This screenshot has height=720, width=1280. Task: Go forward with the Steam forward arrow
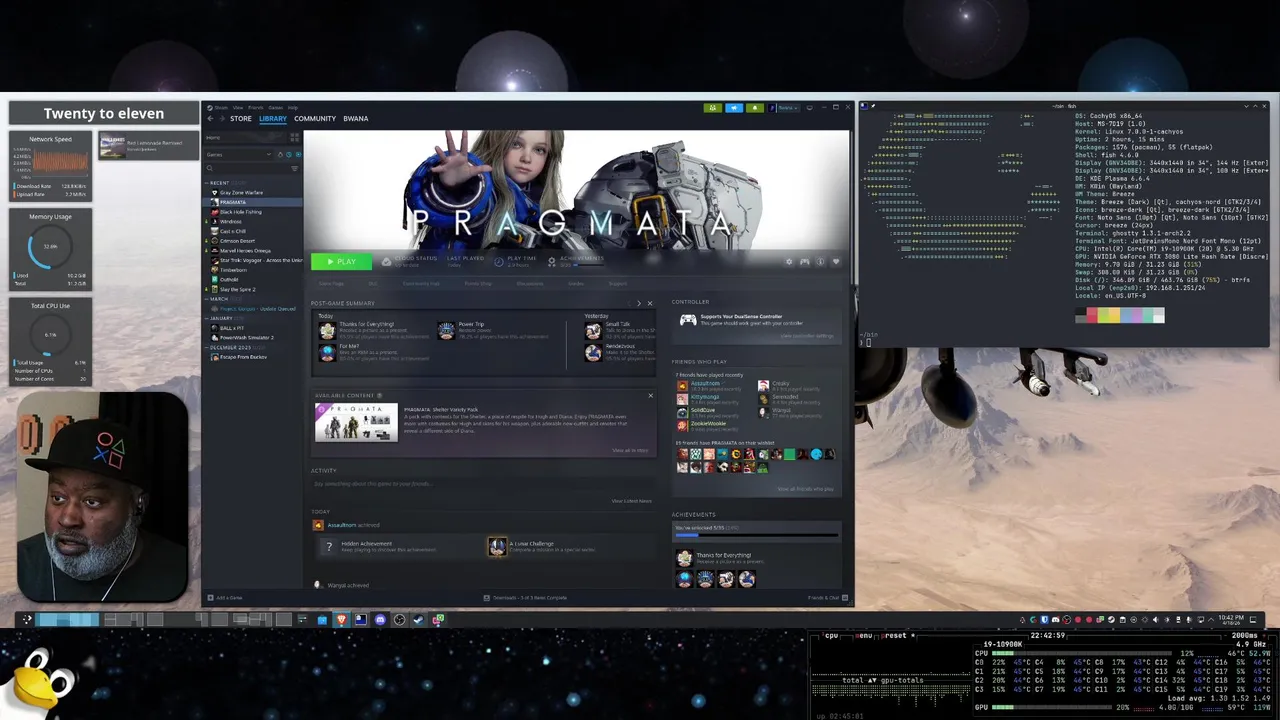222,119
